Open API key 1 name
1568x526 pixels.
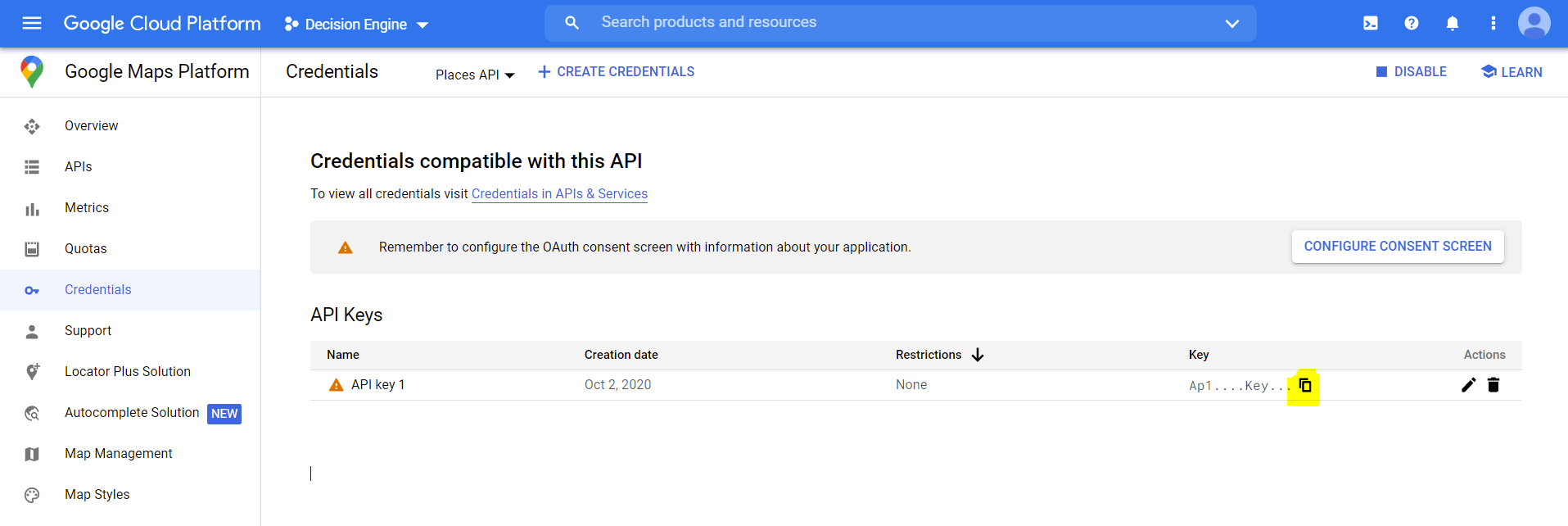(x=377, y=385)
